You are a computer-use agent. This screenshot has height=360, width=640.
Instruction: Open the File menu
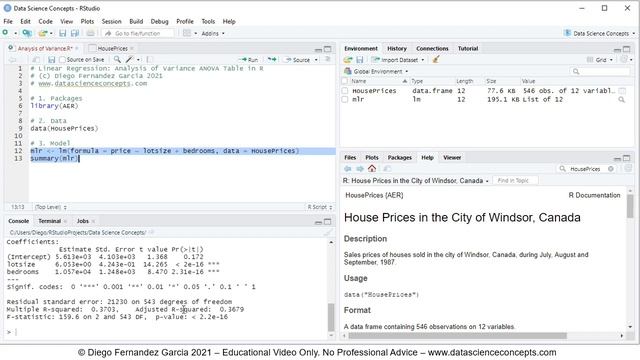click(8, 21)
